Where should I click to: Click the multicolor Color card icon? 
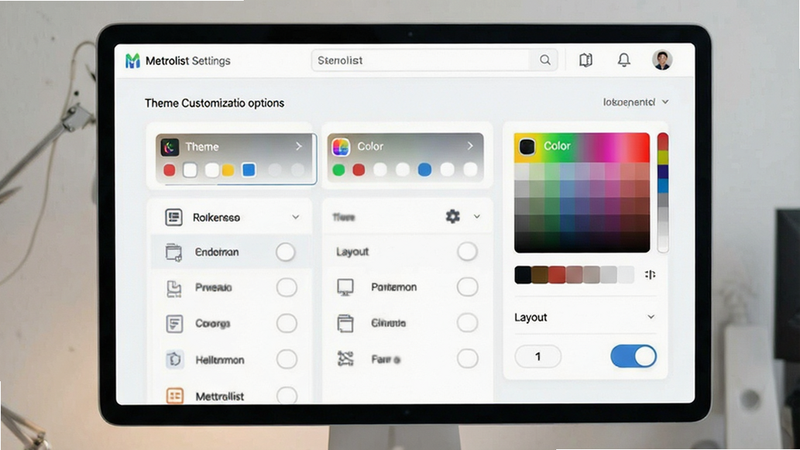(341, 147)
